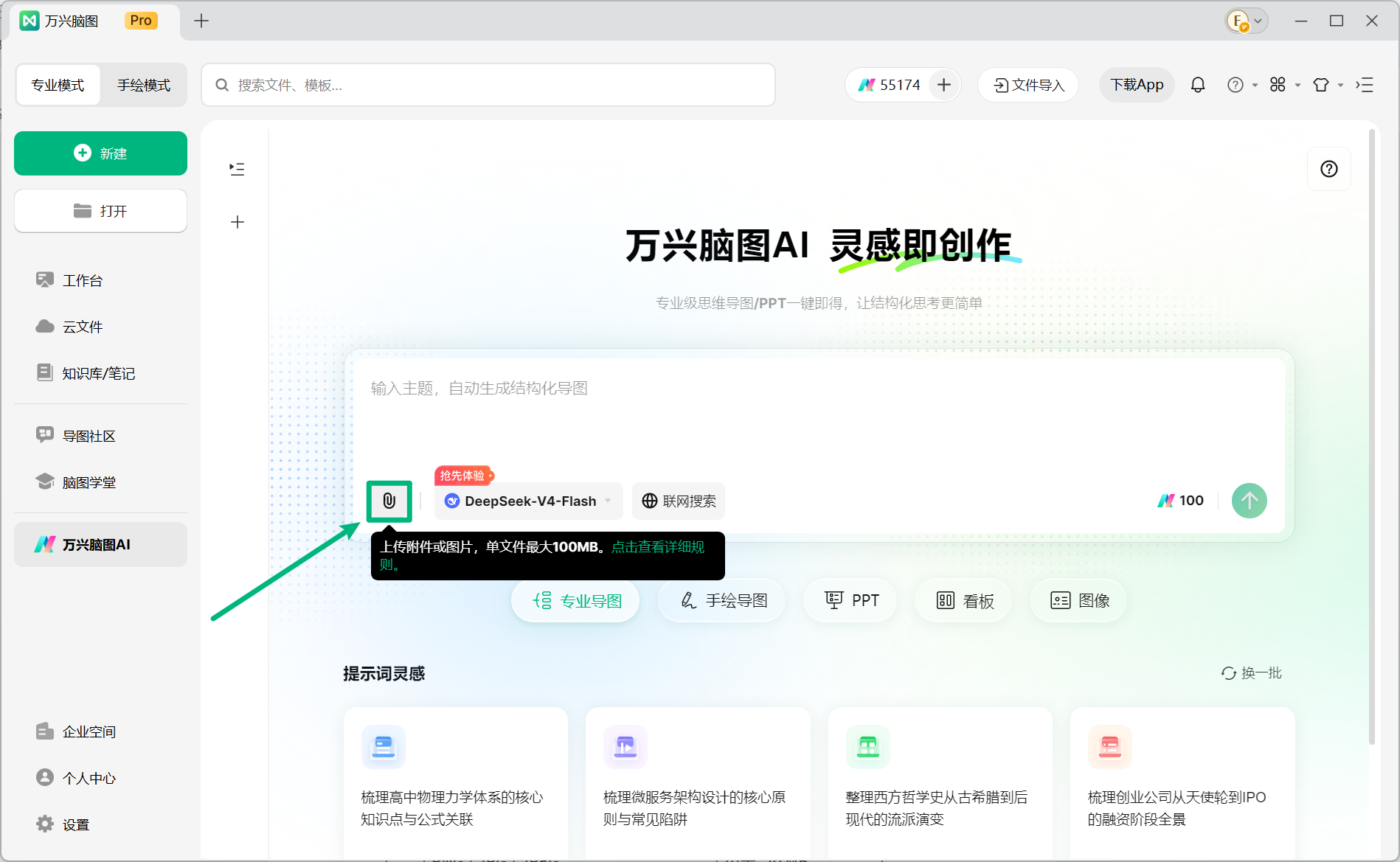Click the 文件导入 button
The image size is (1400, 862).
click(x=1028, y=85)
